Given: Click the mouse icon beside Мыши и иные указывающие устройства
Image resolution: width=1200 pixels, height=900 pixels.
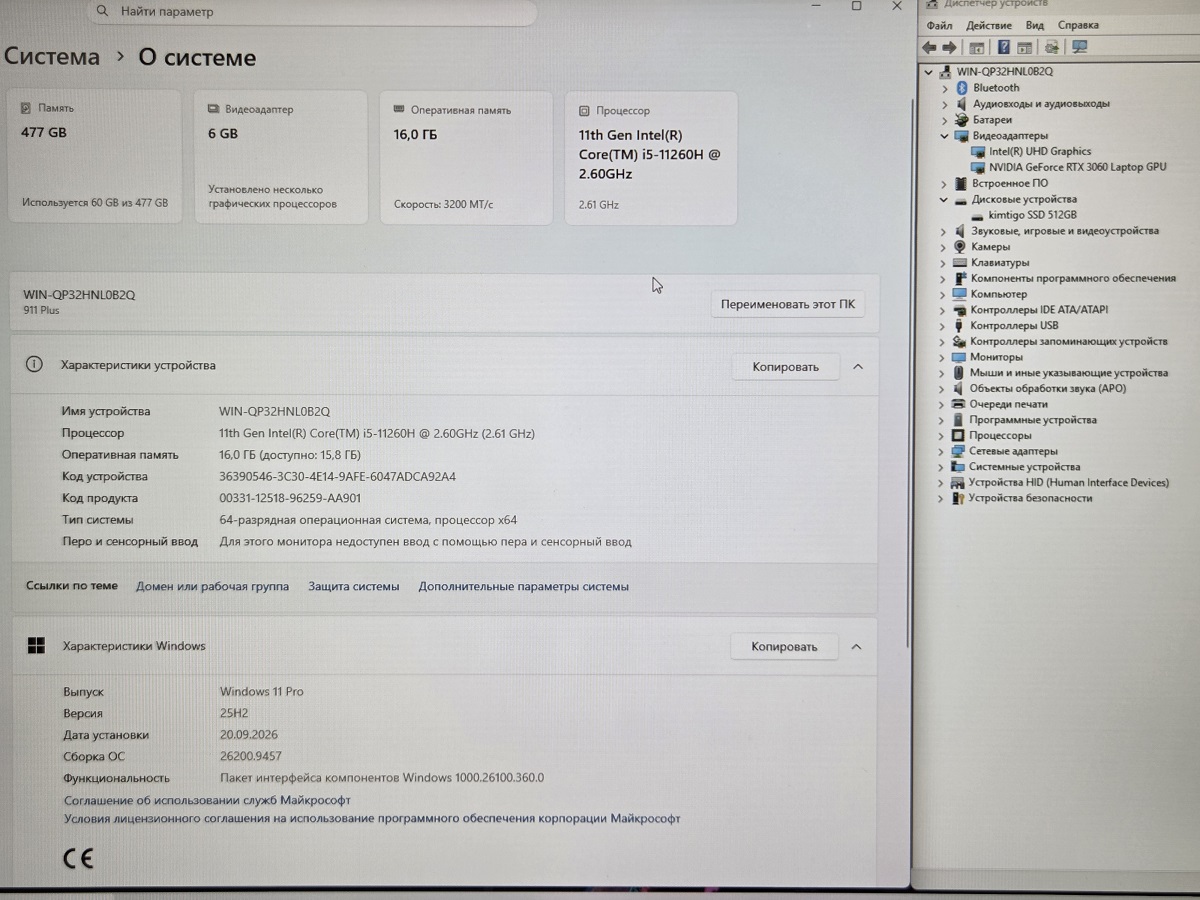Looking at the screenshot, I should click(x=959, y=373).
